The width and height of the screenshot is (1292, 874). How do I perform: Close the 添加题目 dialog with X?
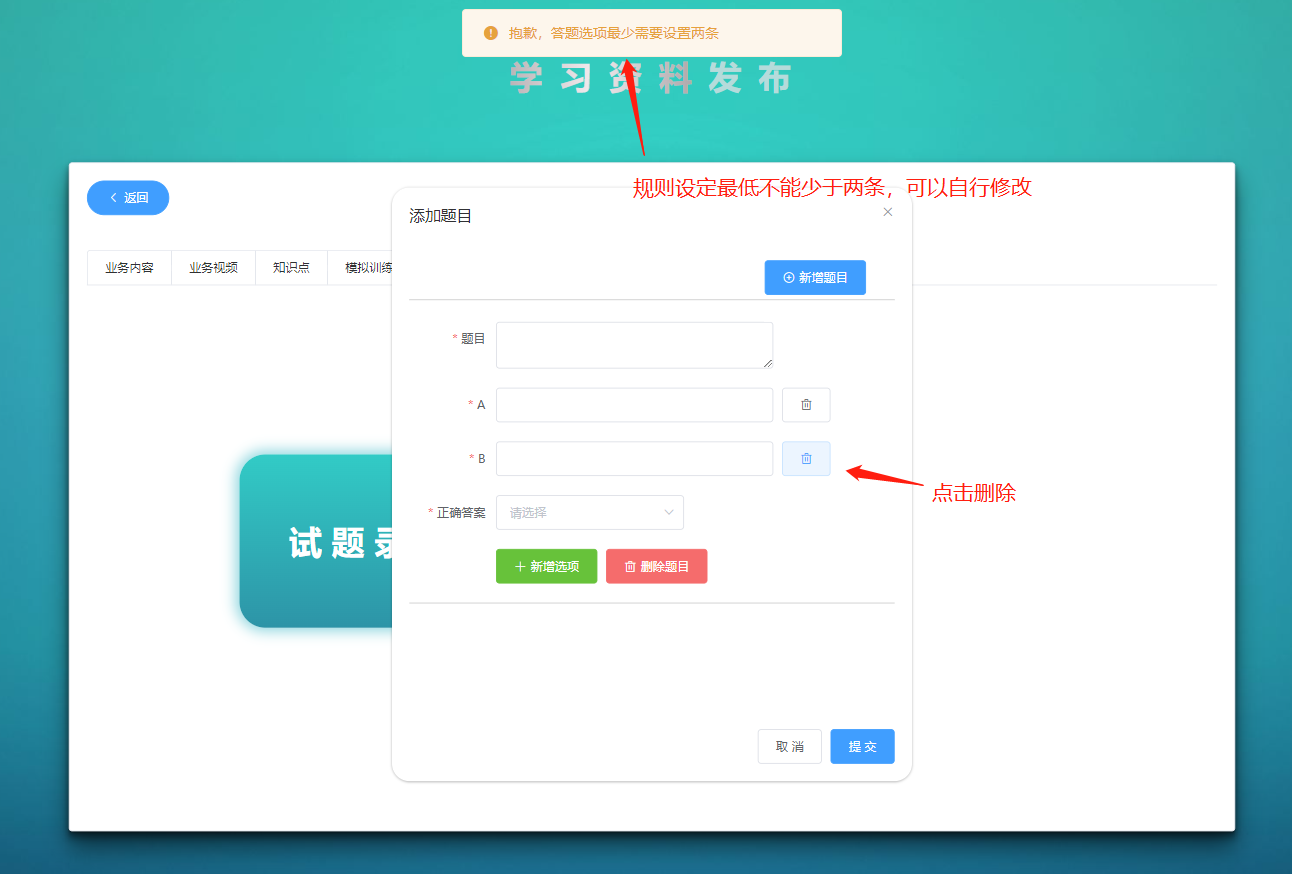(x=888, y=212)
